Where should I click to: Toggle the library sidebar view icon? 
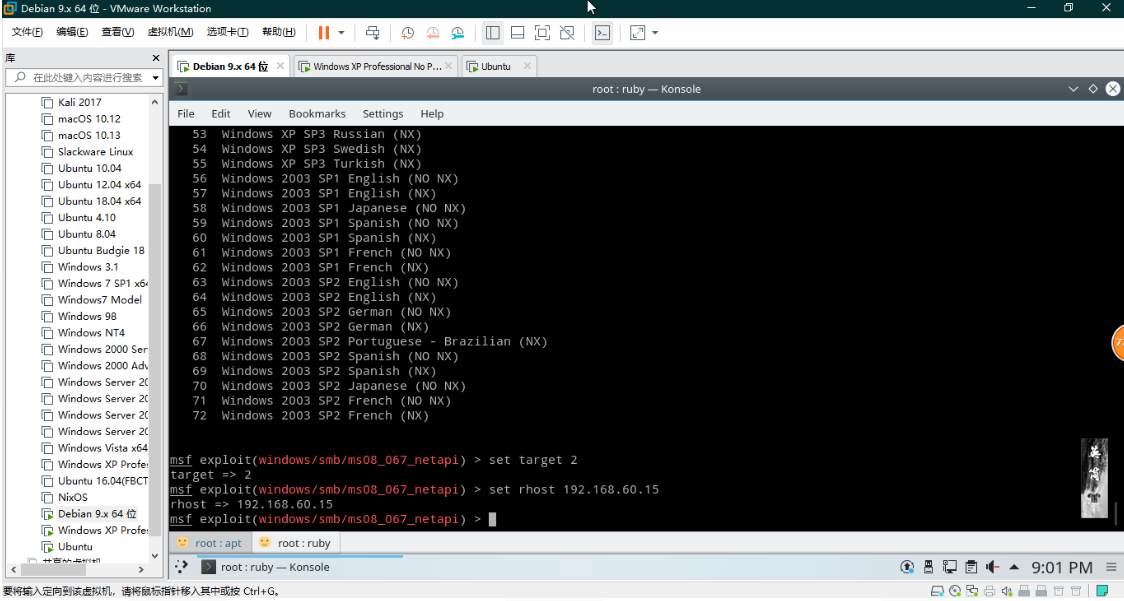(492, 32)
